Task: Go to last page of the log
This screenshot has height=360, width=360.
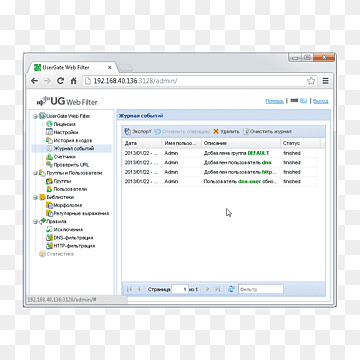Action: pyautogui.click(x=217, y=289)
